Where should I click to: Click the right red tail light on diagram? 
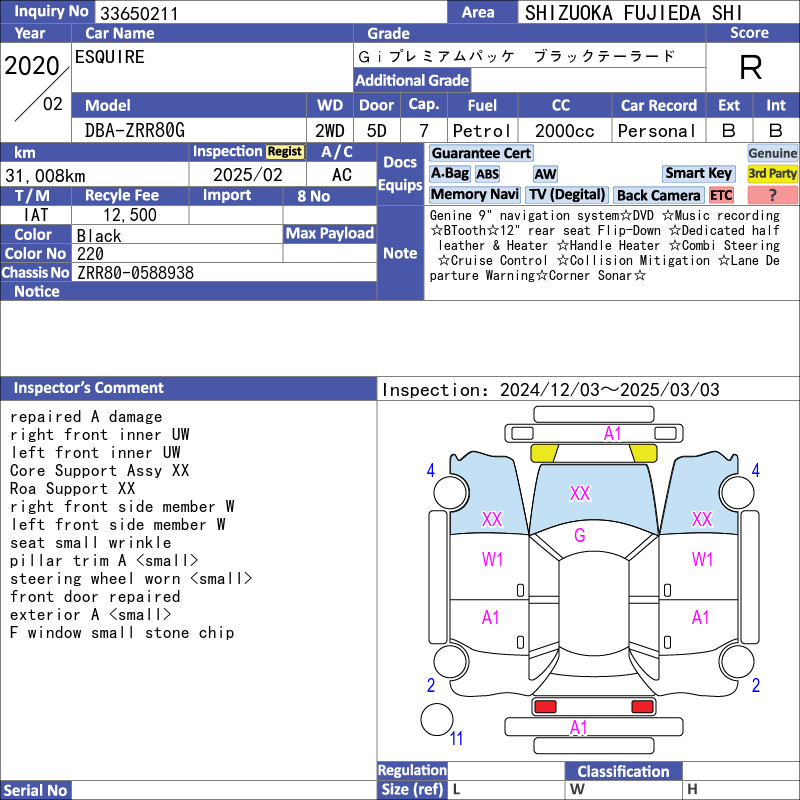[643, 707]
